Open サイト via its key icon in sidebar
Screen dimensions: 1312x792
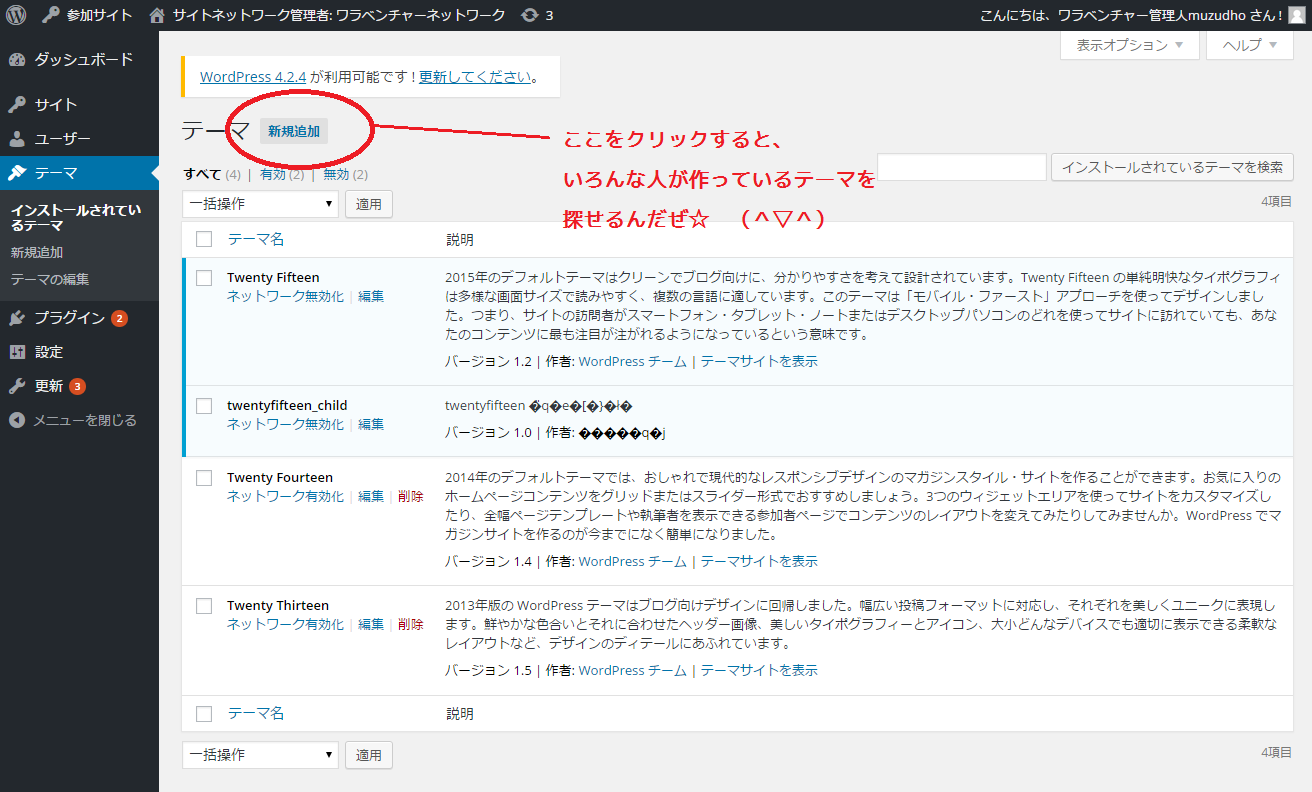[x=17, y=105]
